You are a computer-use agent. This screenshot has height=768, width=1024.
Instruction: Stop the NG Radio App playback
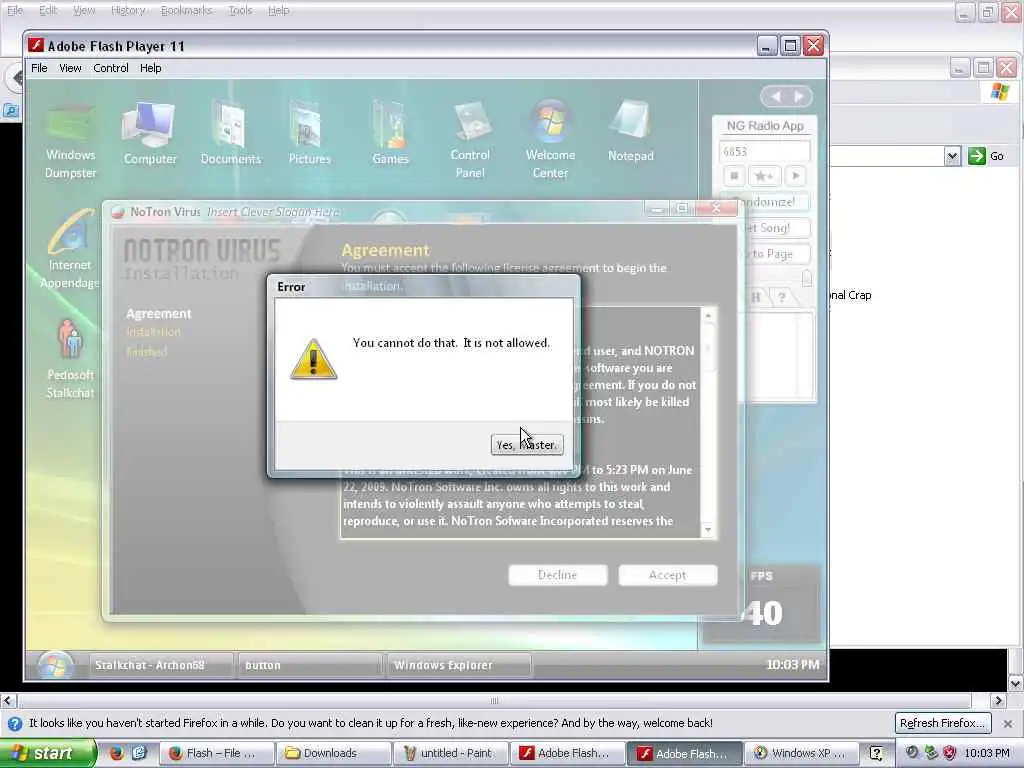tap(734, 176)
